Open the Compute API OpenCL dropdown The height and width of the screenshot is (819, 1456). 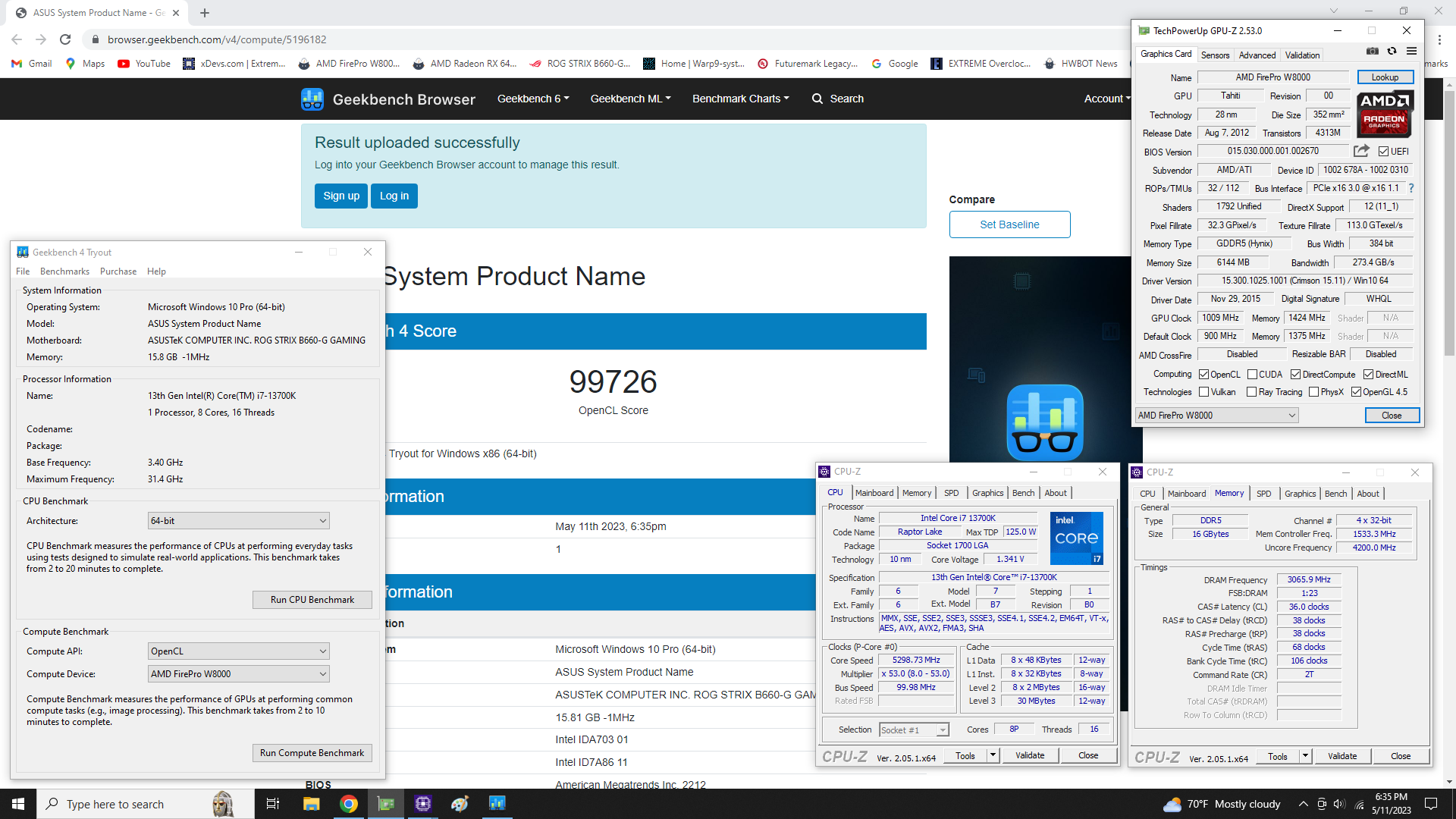pyautogui.click(x=239, y=651)
